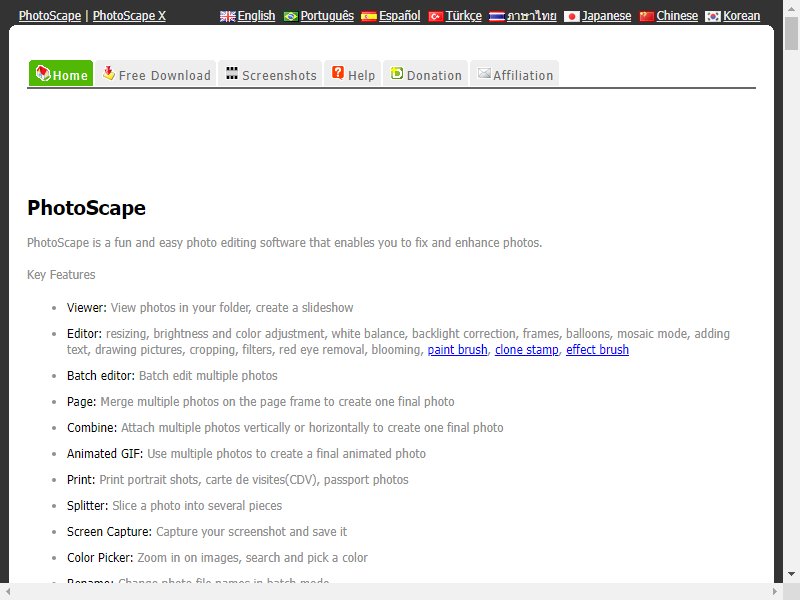Click the Turkey flag icon

(x=436, y=16)
